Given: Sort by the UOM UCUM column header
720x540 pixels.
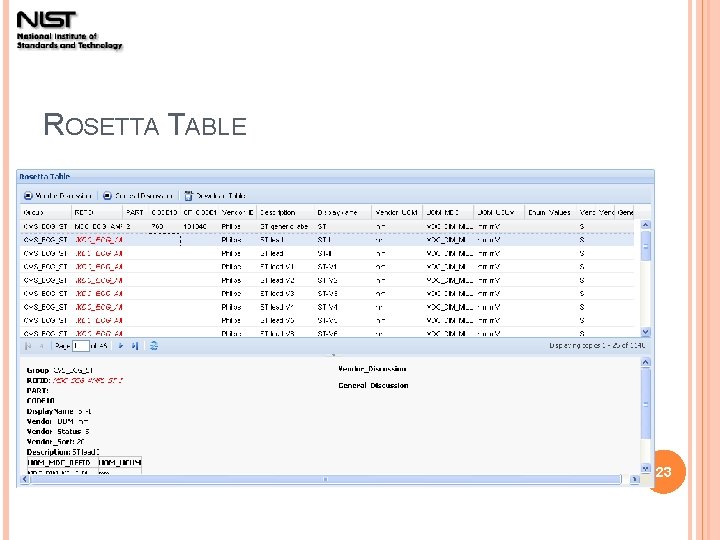Looking at the screenshot, I should [499, 213].
